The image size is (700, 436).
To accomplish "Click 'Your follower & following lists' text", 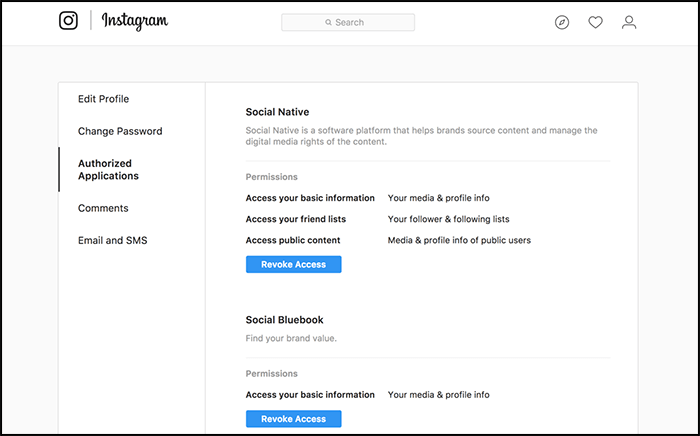I will (x=448, y=219).
